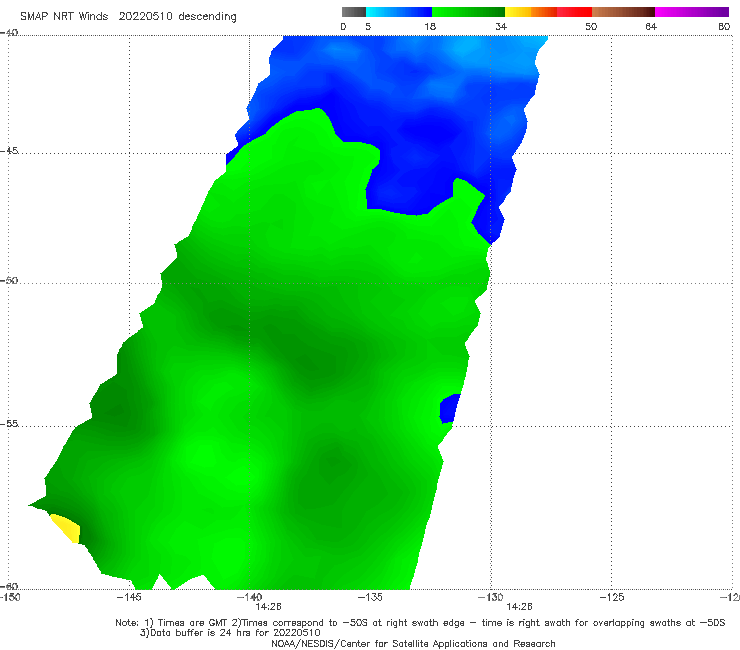Click the '34' label under the color bar
The width and height of the screenshot is (740, 650).
tap(501, 26)
